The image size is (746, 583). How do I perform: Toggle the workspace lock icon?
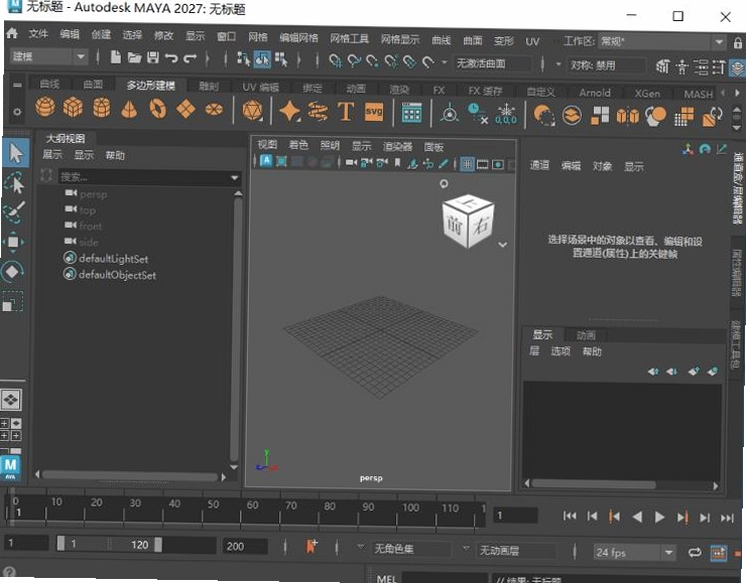point(737,43)
